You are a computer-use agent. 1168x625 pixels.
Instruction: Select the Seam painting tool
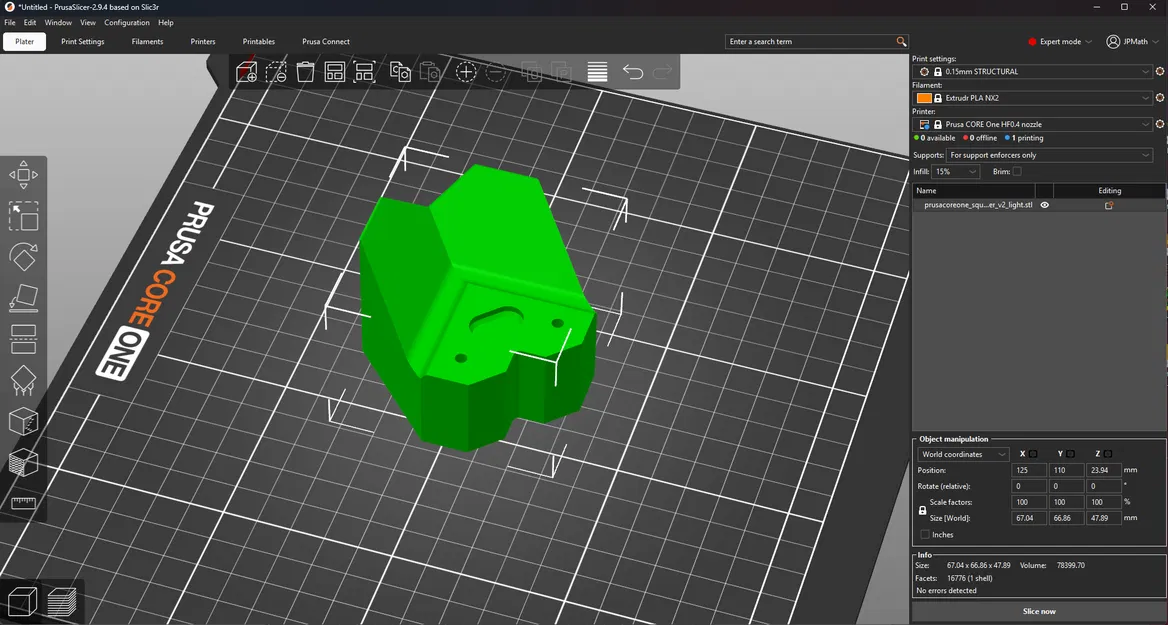click(24, 422)
